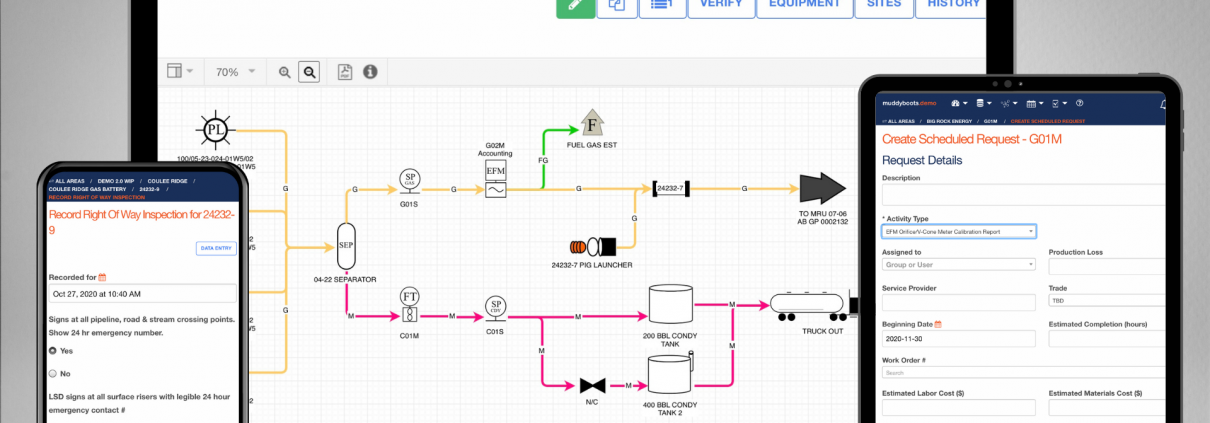Open the panel layout dropdown
This screenshot has width=1210, height=423.
(x=180, y=72)
